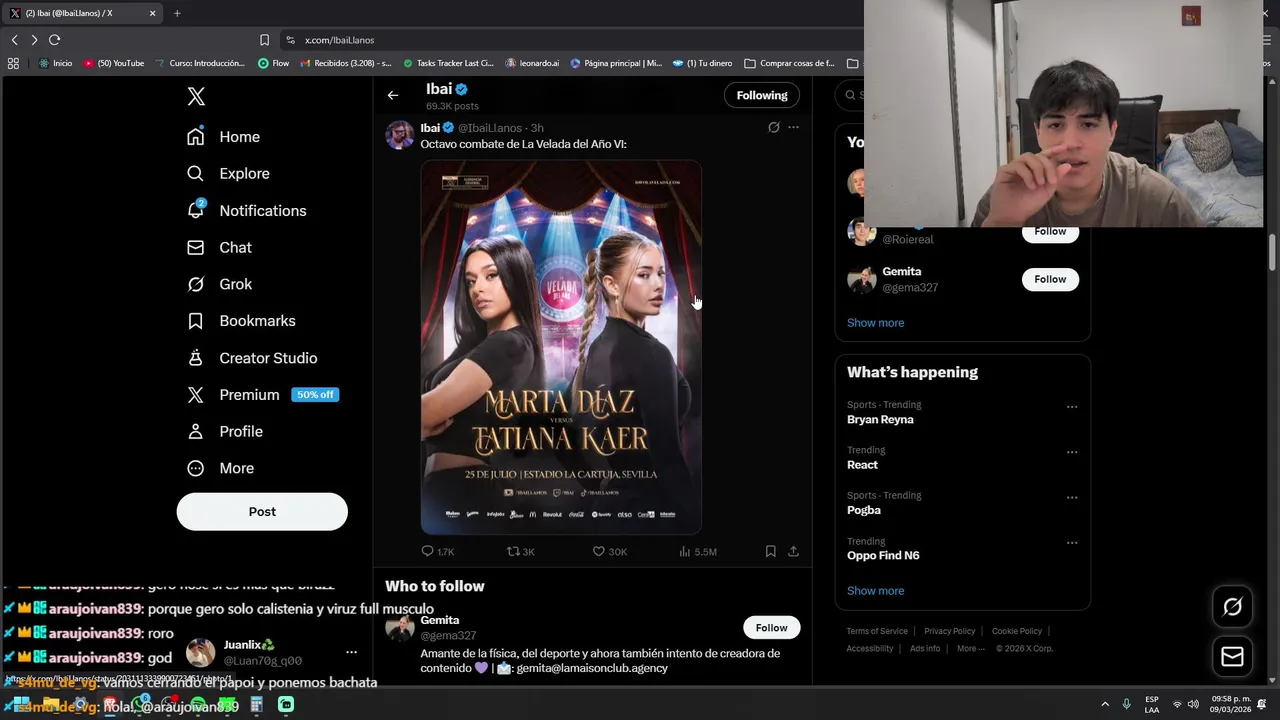The image size is (1280, 720).
Task: Open Ibai's avatar on the post
Action: pyautogui.click(x=400, y=135)
